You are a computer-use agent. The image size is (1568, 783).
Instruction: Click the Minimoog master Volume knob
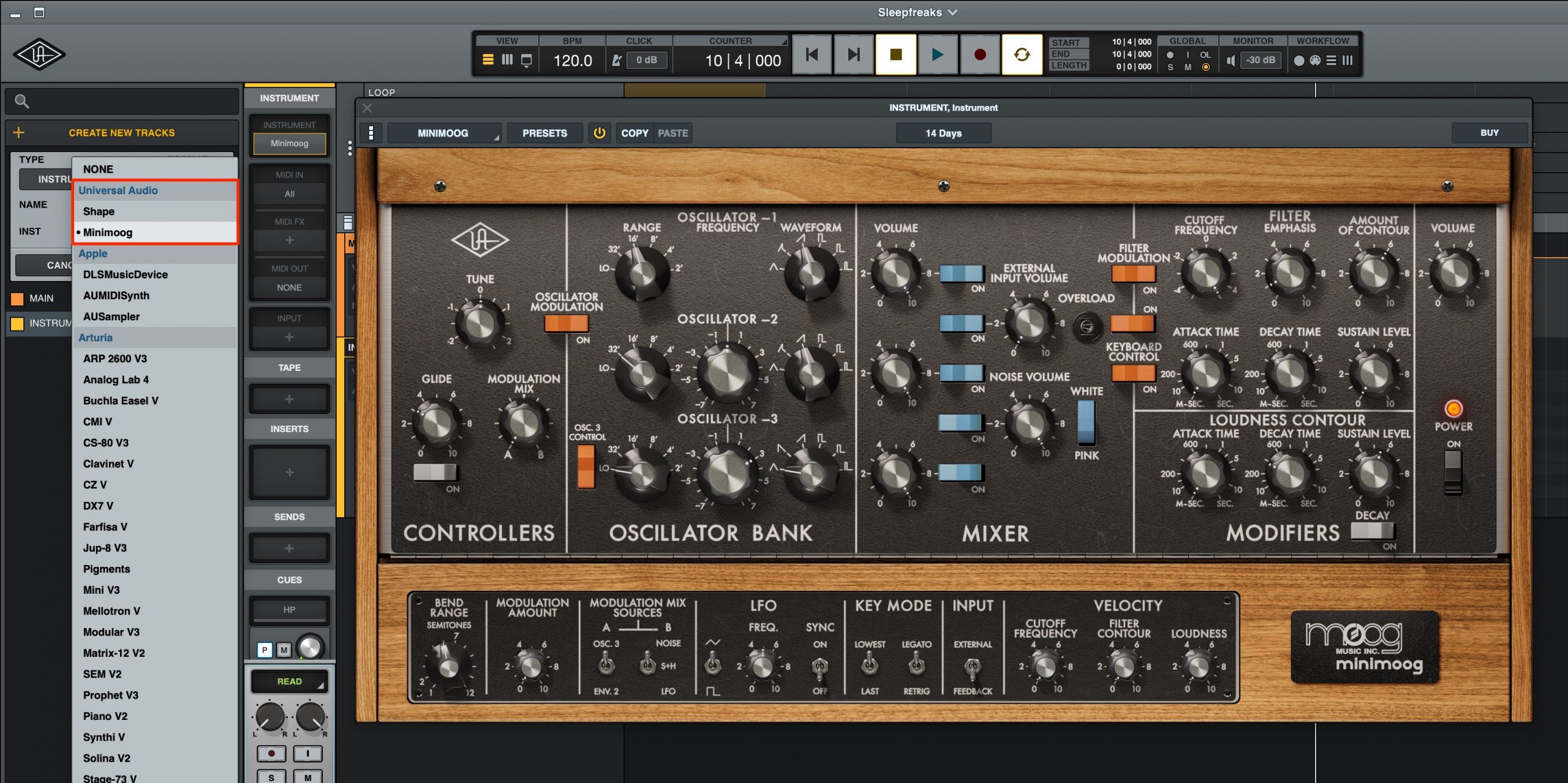[1453, 272]
